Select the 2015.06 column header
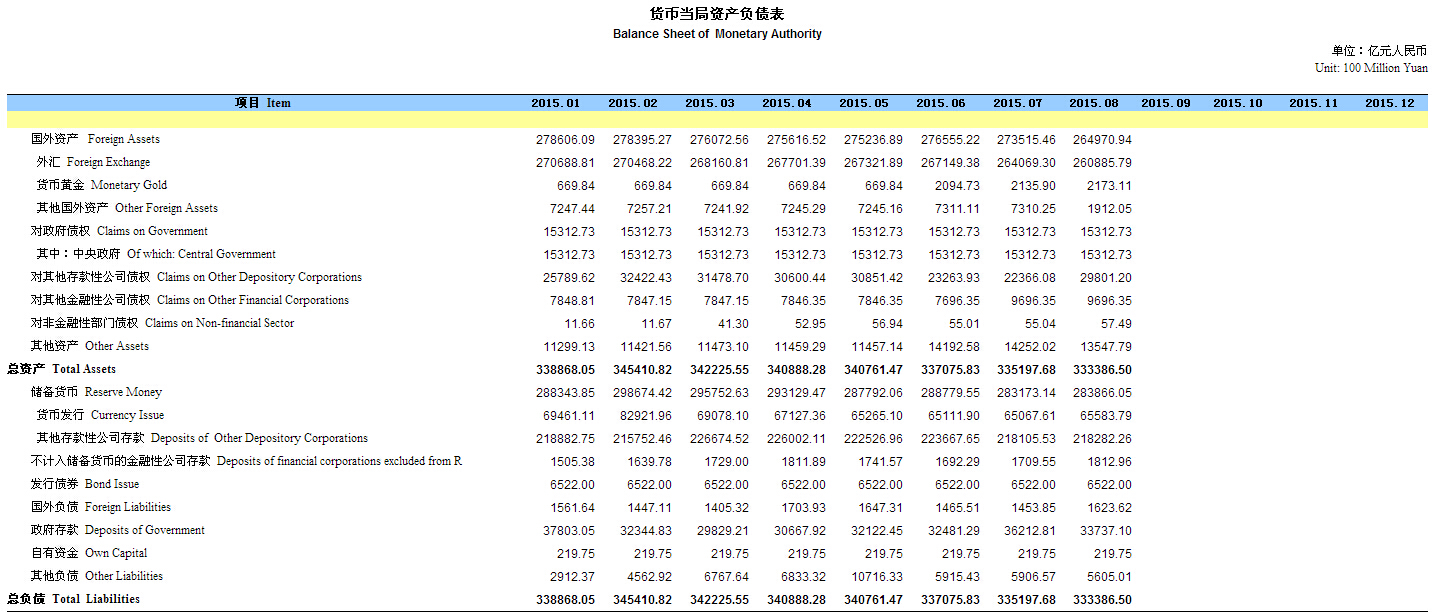This screenshot has width=1440, height=612. click(x=941, y=103)
